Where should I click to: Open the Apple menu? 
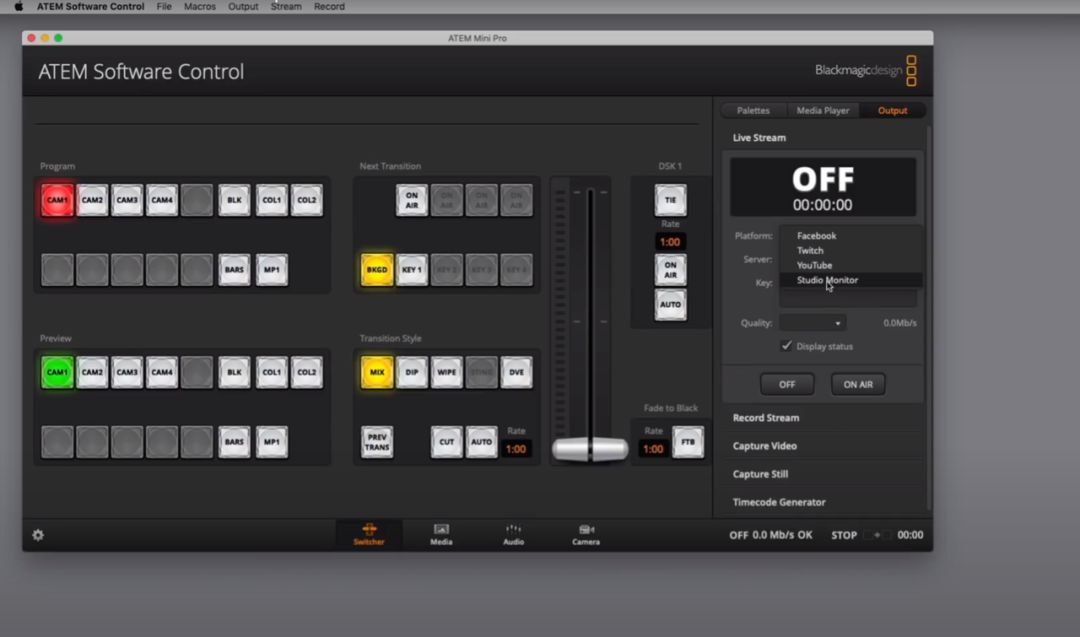(x=19, y=6)
